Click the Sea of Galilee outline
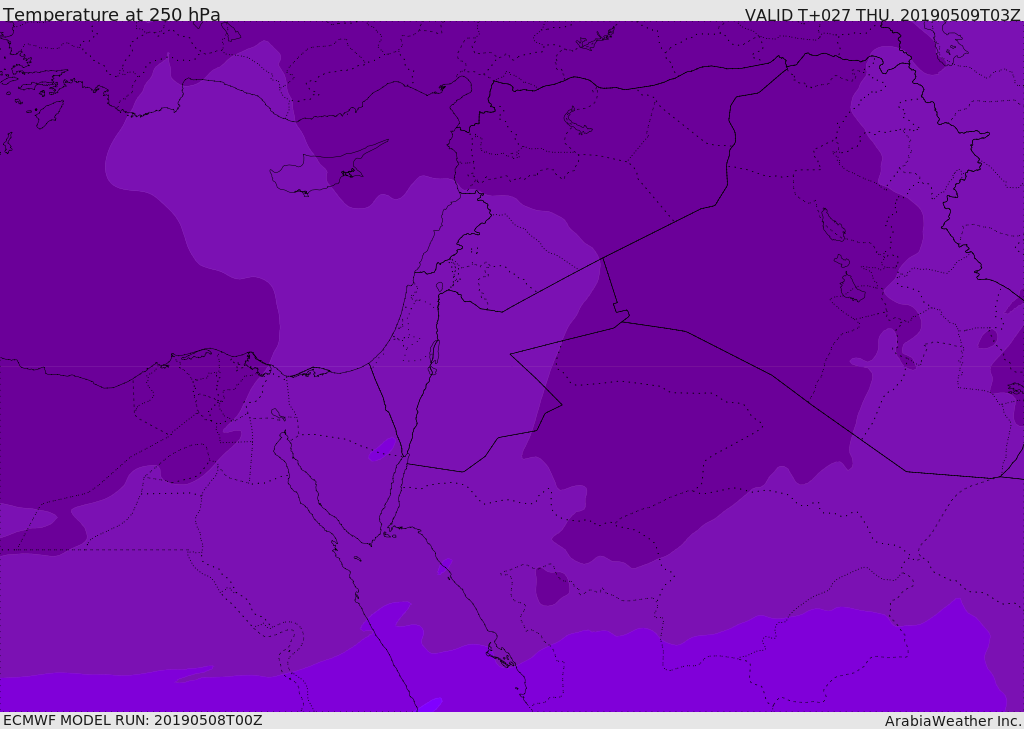 click(440, 287)
